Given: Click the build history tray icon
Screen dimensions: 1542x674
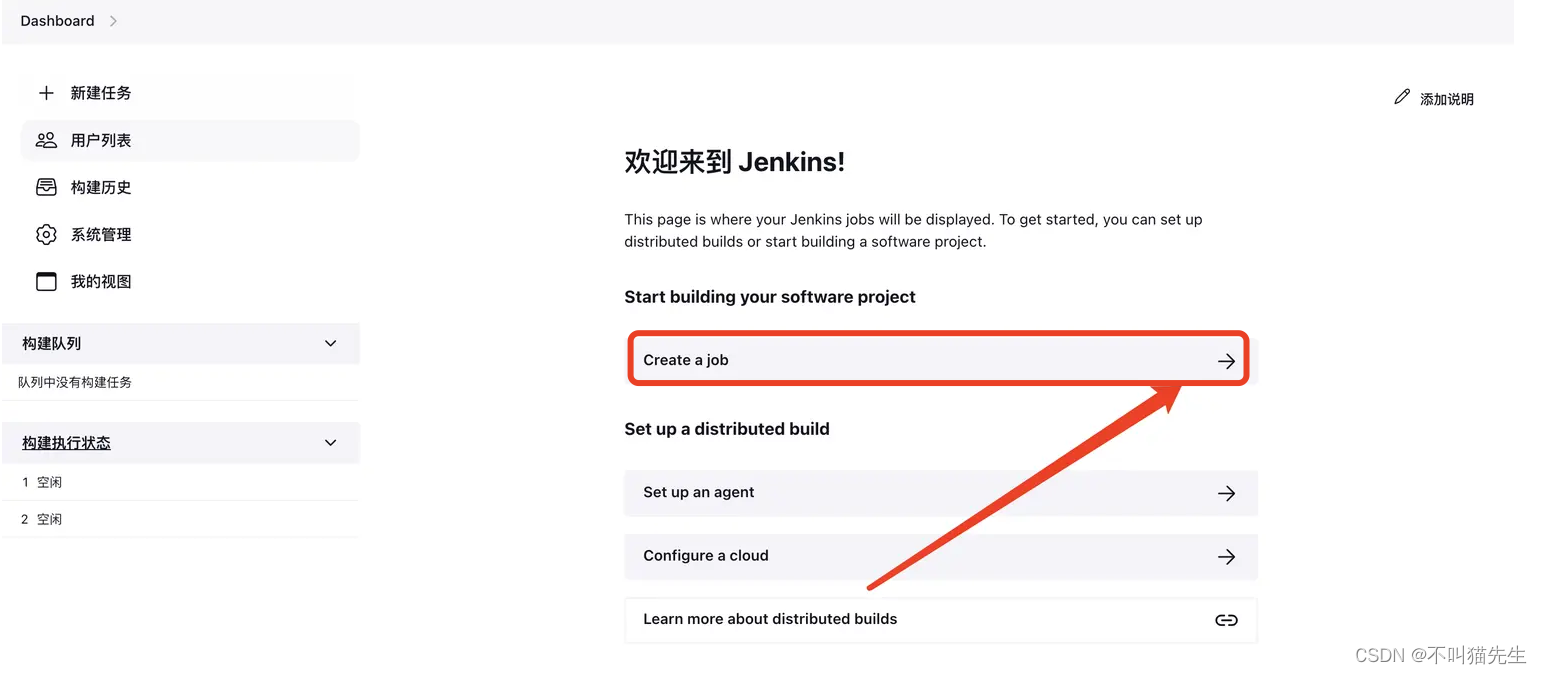Looking at the screenshot, I should [46, 187].
